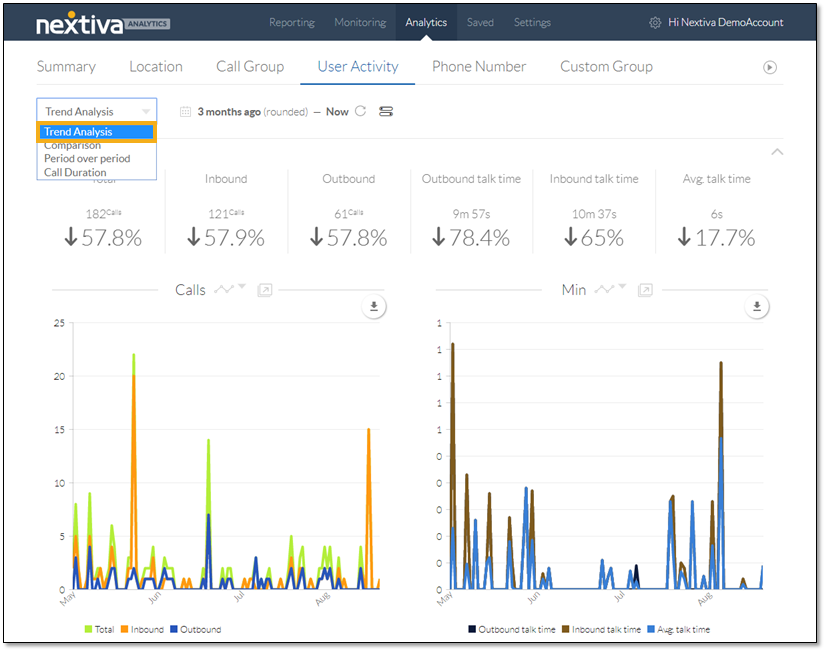Screen dimensions: 826x652
Task: Open Settings in the top navigation
Action: coord(532,23)
